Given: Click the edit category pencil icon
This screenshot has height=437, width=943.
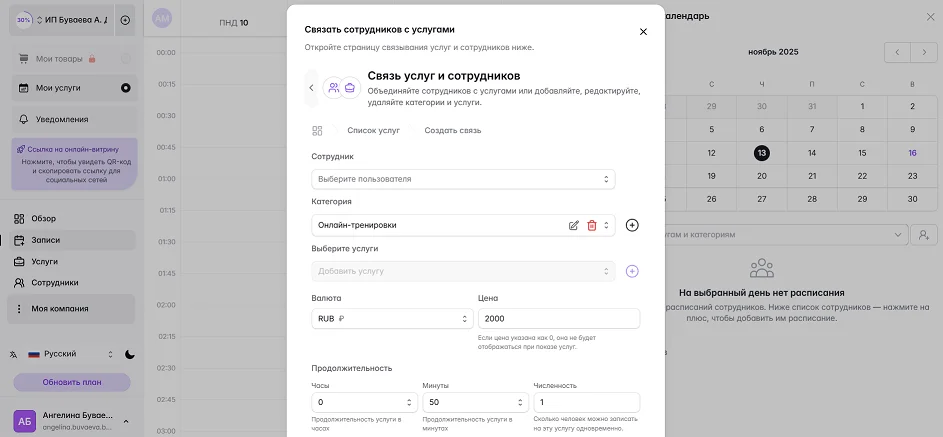Looking at the screenshot, I should [574, 225].
